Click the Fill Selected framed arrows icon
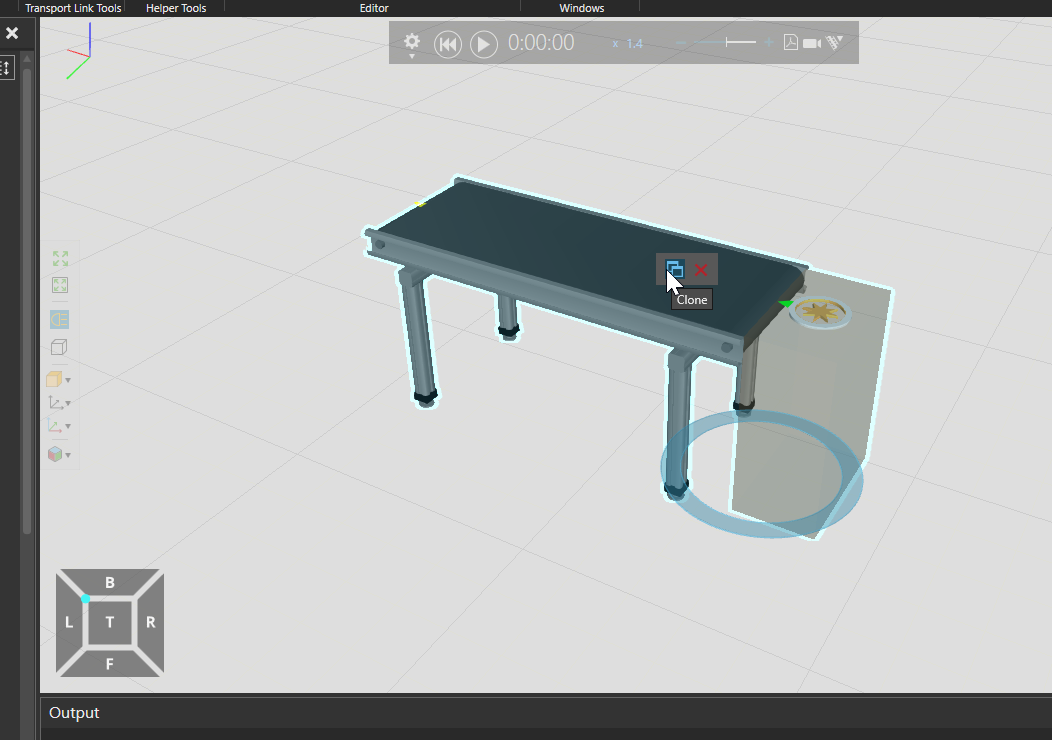The width and height of the screenshot is (1052, 740). coord(60,286)
